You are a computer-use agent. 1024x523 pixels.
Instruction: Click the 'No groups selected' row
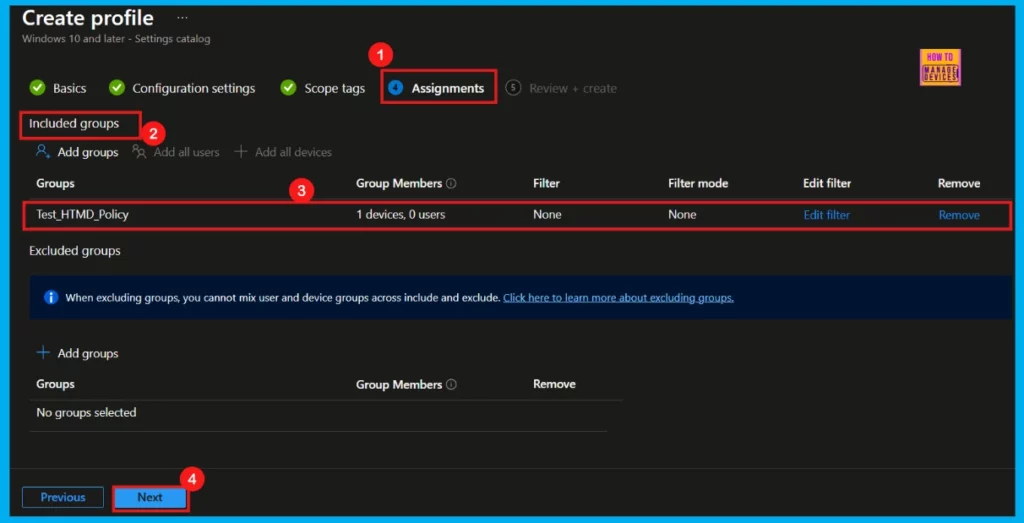[318, 413]
